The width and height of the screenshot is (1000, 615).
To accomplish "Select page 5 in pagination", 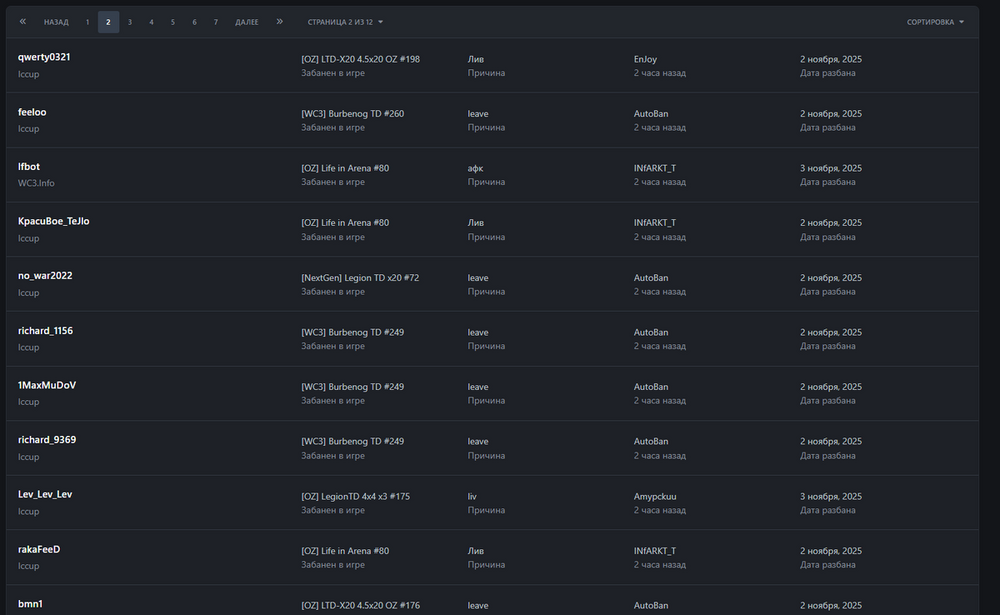I will [x=172, y=22].
